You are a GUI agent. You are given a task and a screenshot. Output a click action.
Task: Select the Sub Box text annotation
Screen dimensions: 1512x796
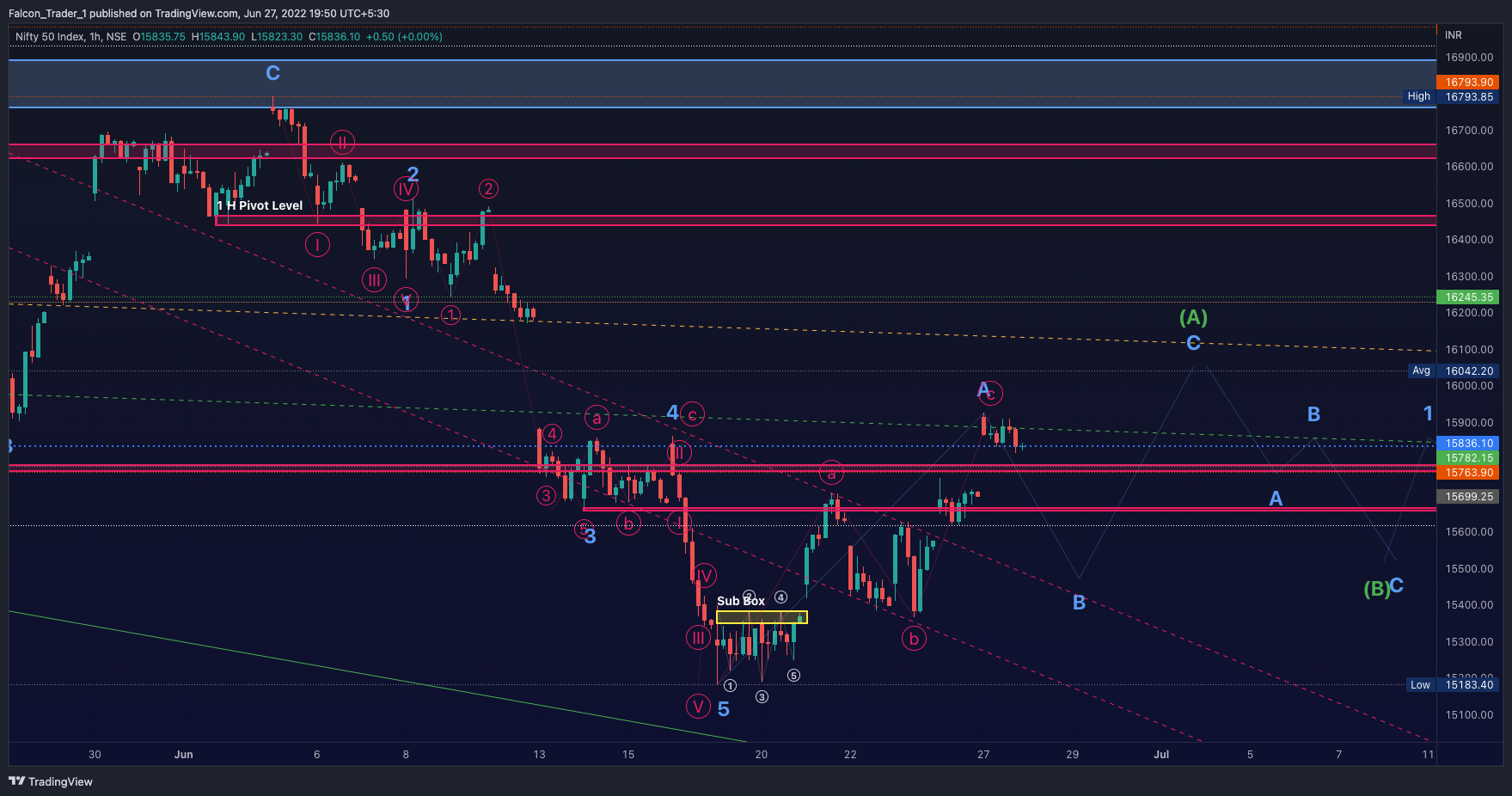pos(741,601)
